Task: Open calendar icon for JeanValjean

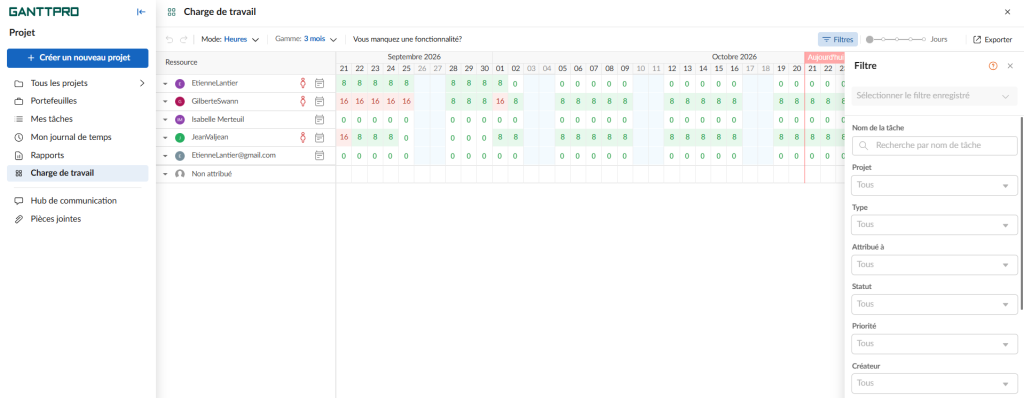Action: [319, 137]
